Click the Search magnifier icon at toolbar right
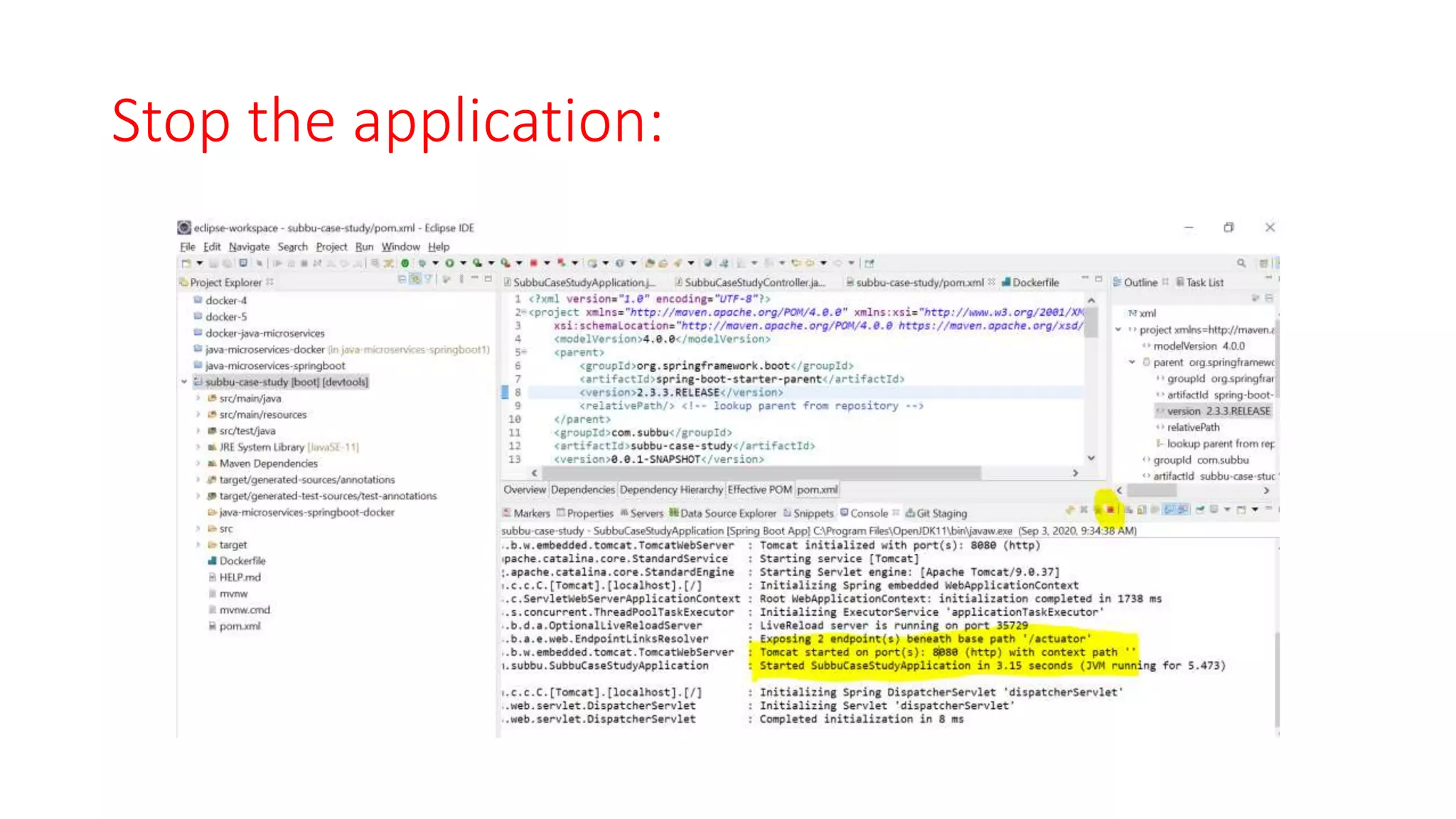The width and height of the screenshot is (1456, 819). tap(1241, 263)
